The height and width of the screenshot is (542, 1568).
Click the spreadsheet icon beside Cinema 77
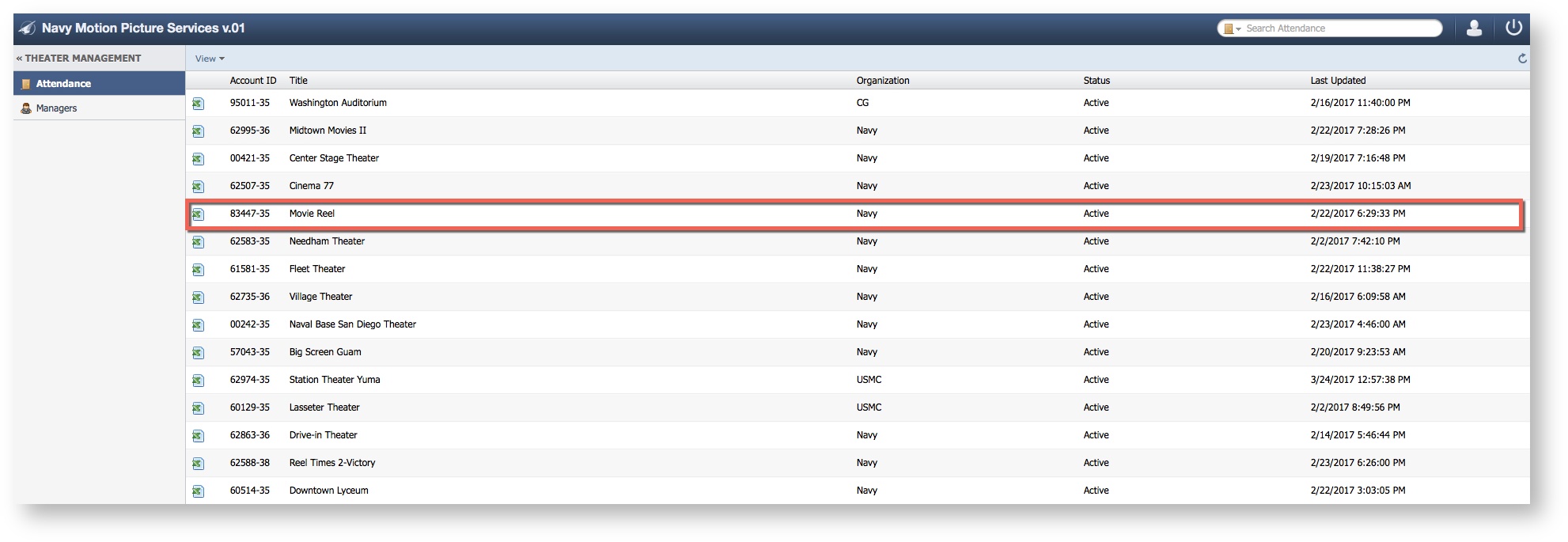click(x=198, y=187)
